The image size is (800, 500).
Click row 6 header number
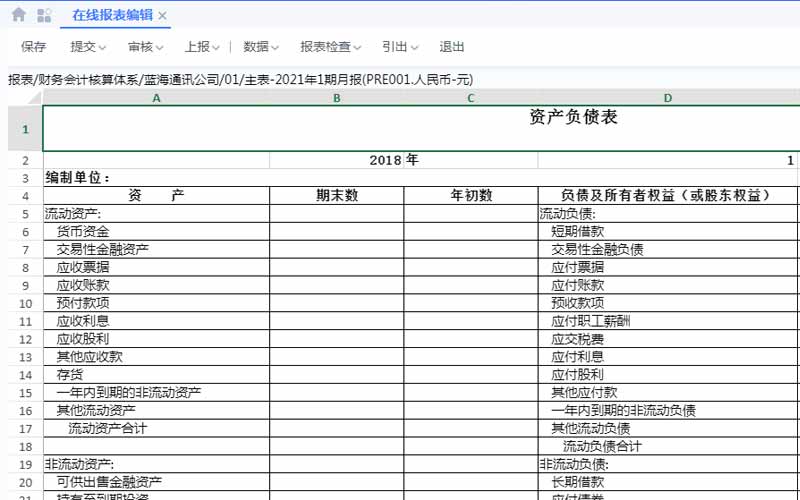25,232
